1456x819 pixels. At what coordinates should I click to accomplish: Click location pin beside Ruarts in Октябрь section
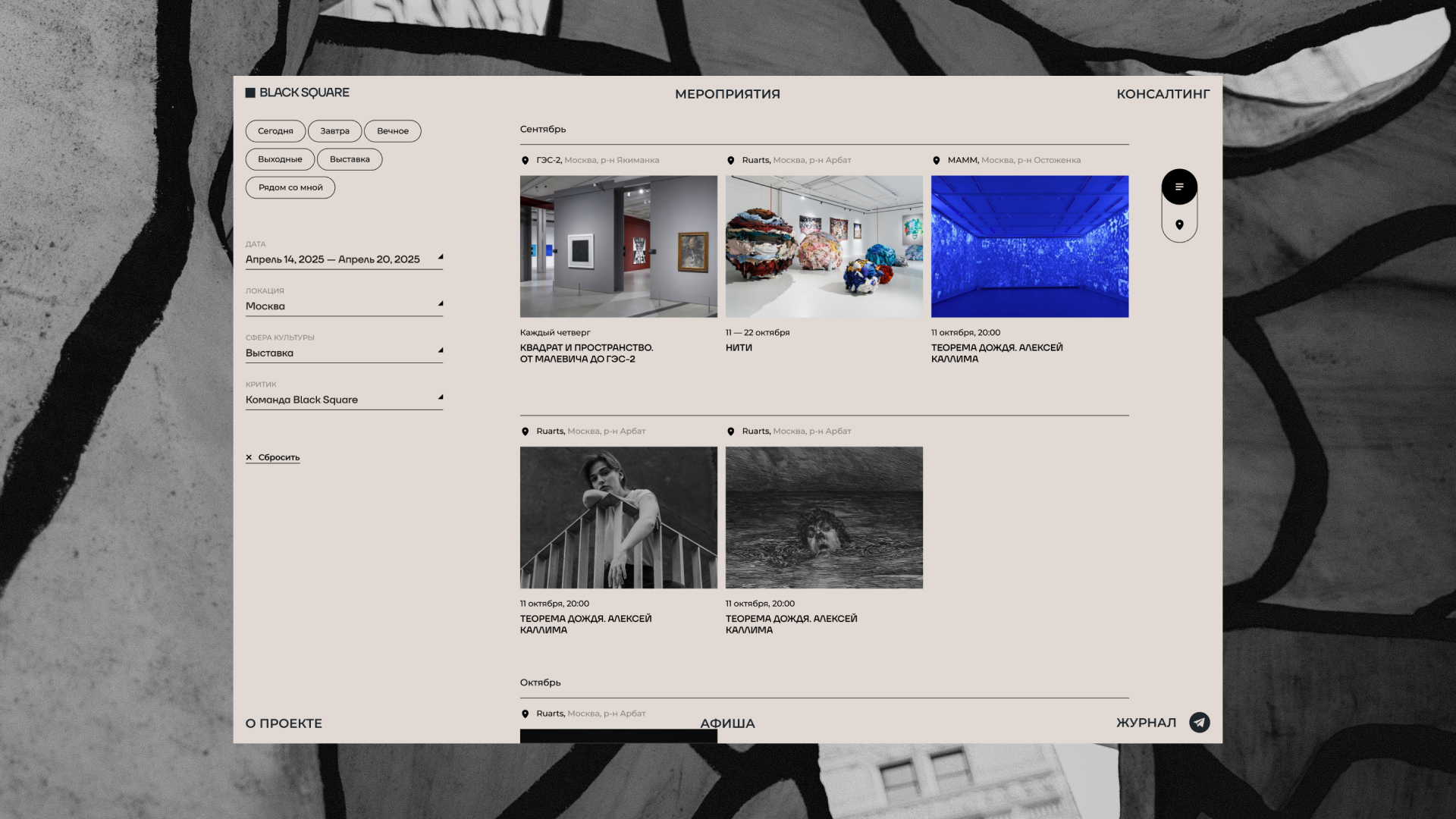click(x=525, y=714)
